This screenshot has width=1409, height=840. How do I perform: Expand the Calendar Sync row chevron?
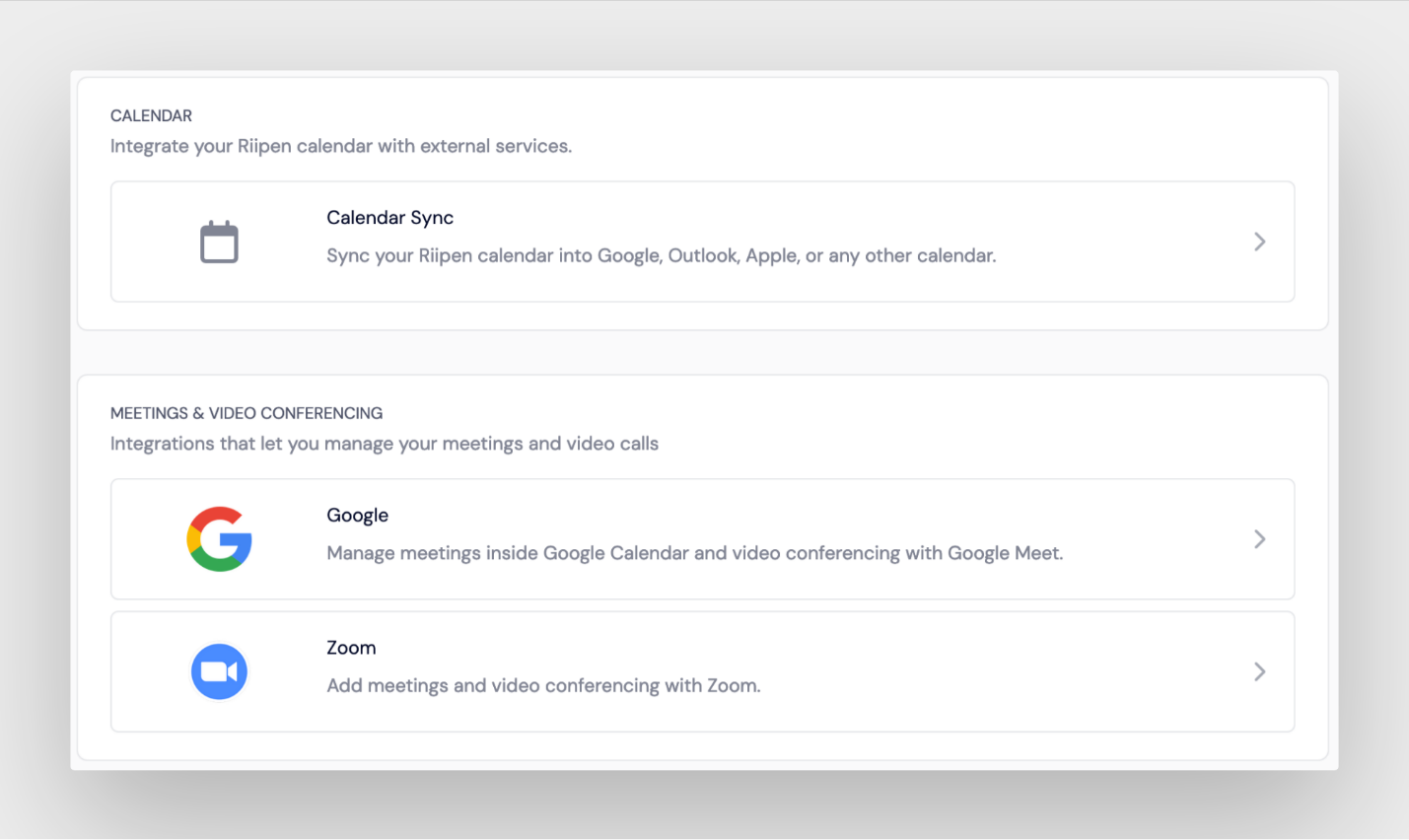point(1259,242)
